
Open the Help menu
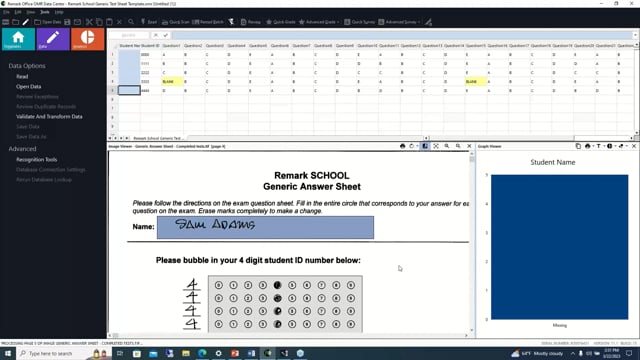click(x=59, y=12)
